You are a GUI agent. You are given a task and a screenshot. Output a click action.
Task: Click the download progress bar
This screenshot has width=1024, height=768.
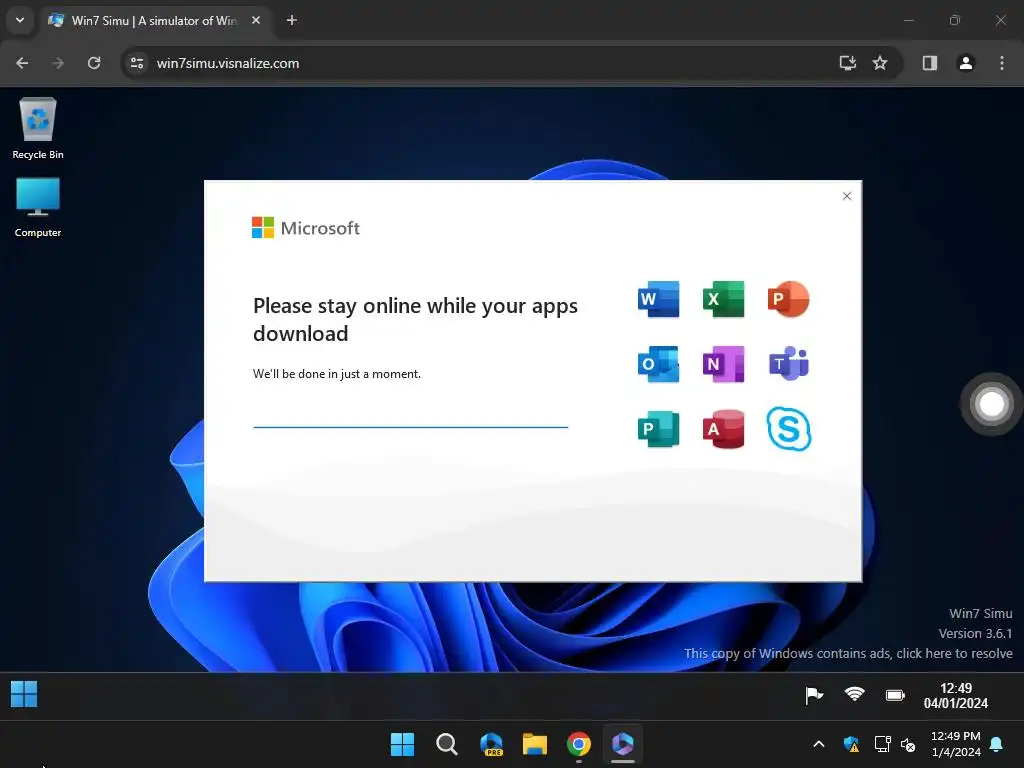tap(410, 427)
